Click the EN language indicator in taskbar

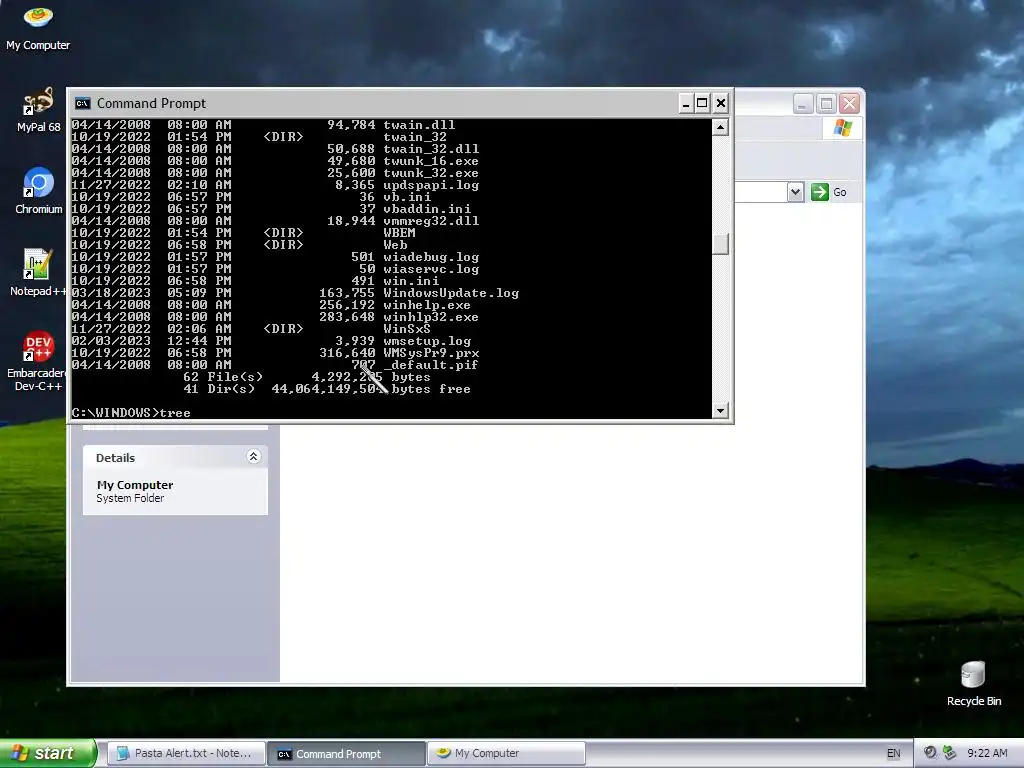pos(893,754)
